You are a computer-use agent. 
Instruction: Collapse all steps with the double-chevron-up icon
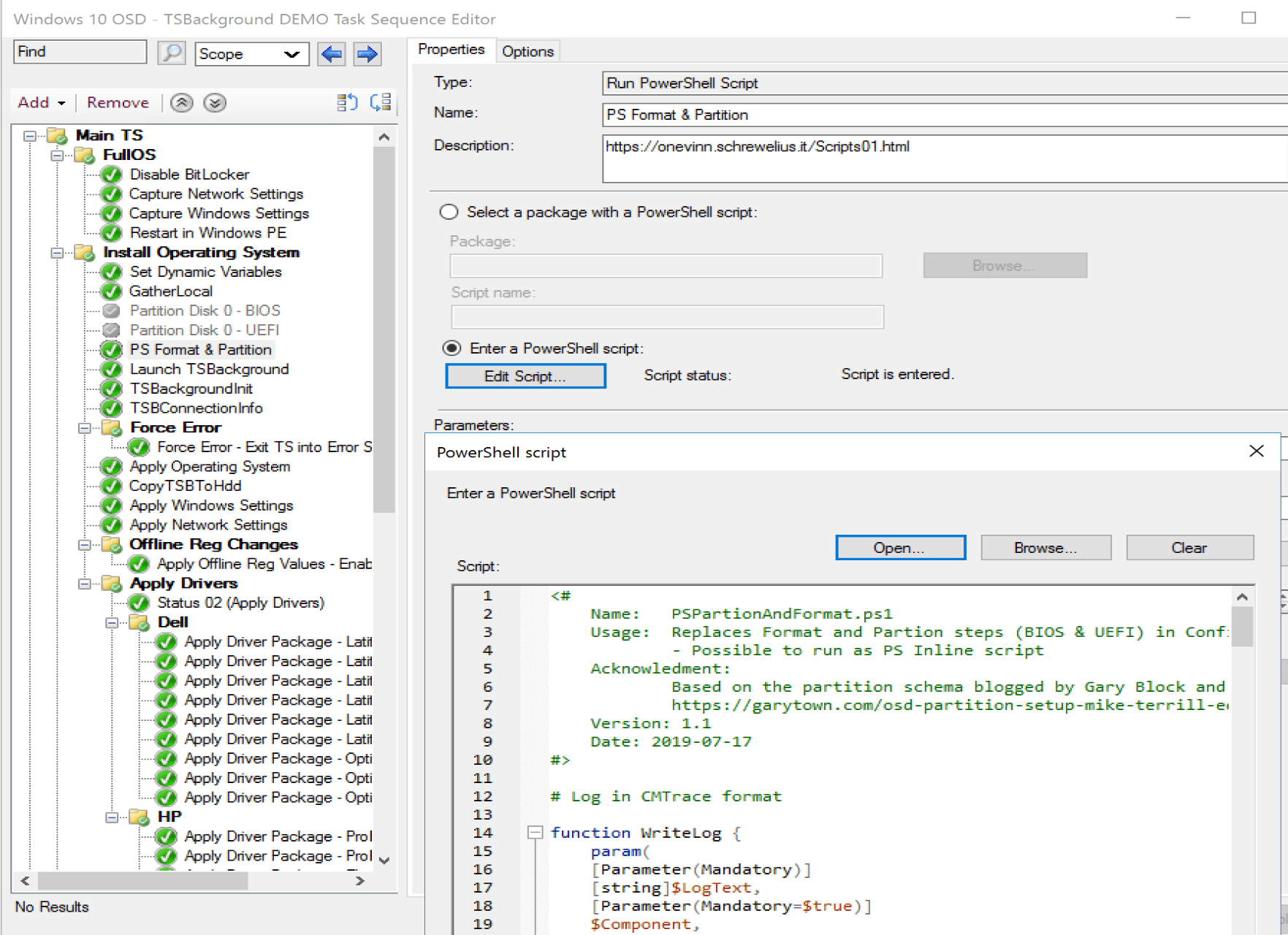[182, 103]
